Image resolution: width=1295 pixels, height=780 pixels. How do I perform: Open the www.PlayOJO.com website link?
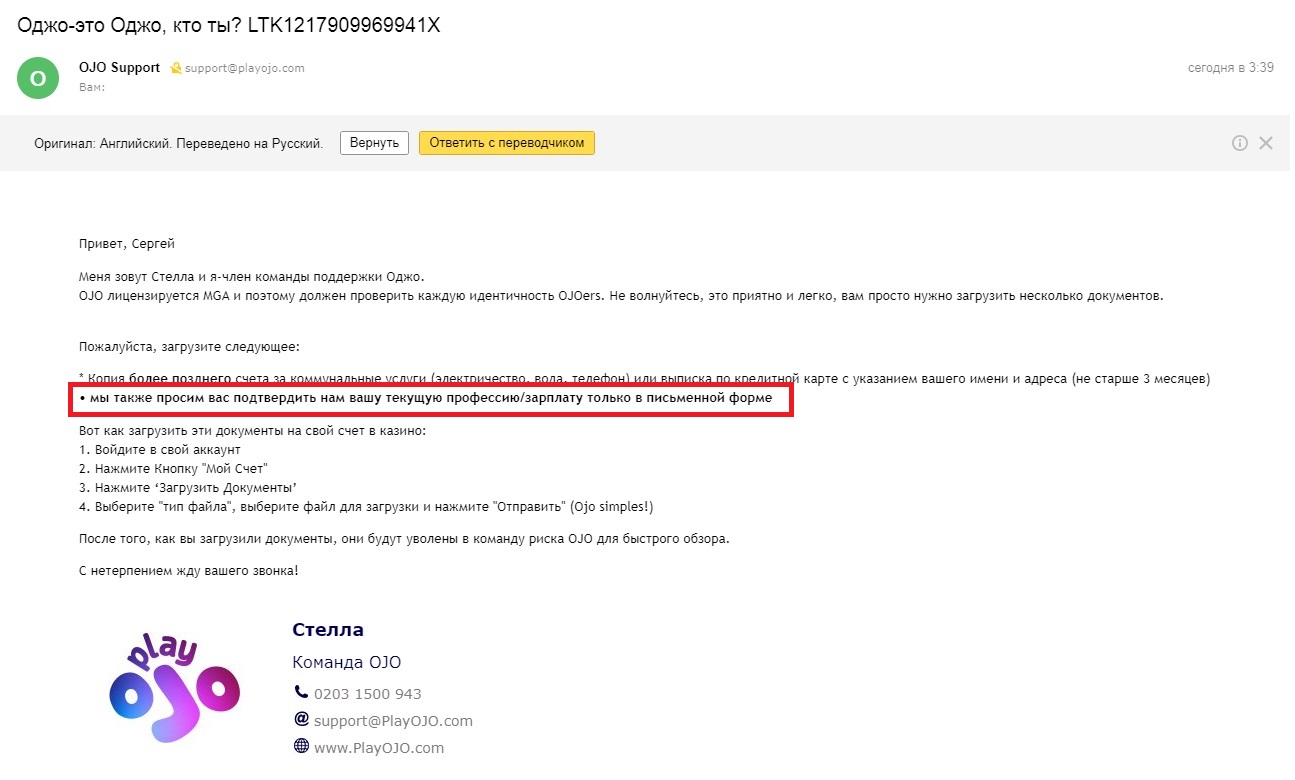pos(379,747)
